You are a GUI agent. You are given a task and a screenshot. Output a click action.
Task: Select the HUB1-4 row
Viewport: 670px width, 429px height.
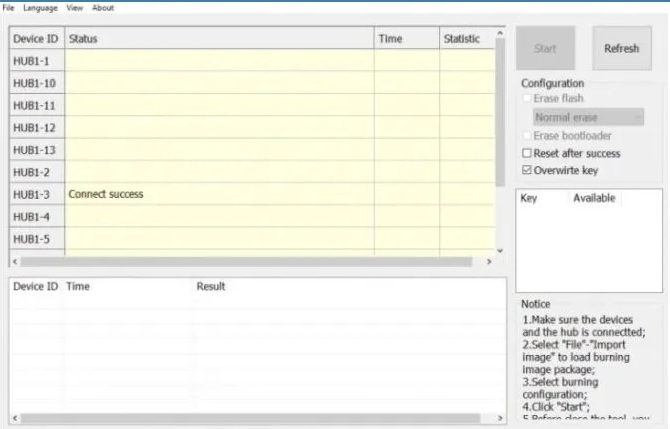[x=252, y=216]
